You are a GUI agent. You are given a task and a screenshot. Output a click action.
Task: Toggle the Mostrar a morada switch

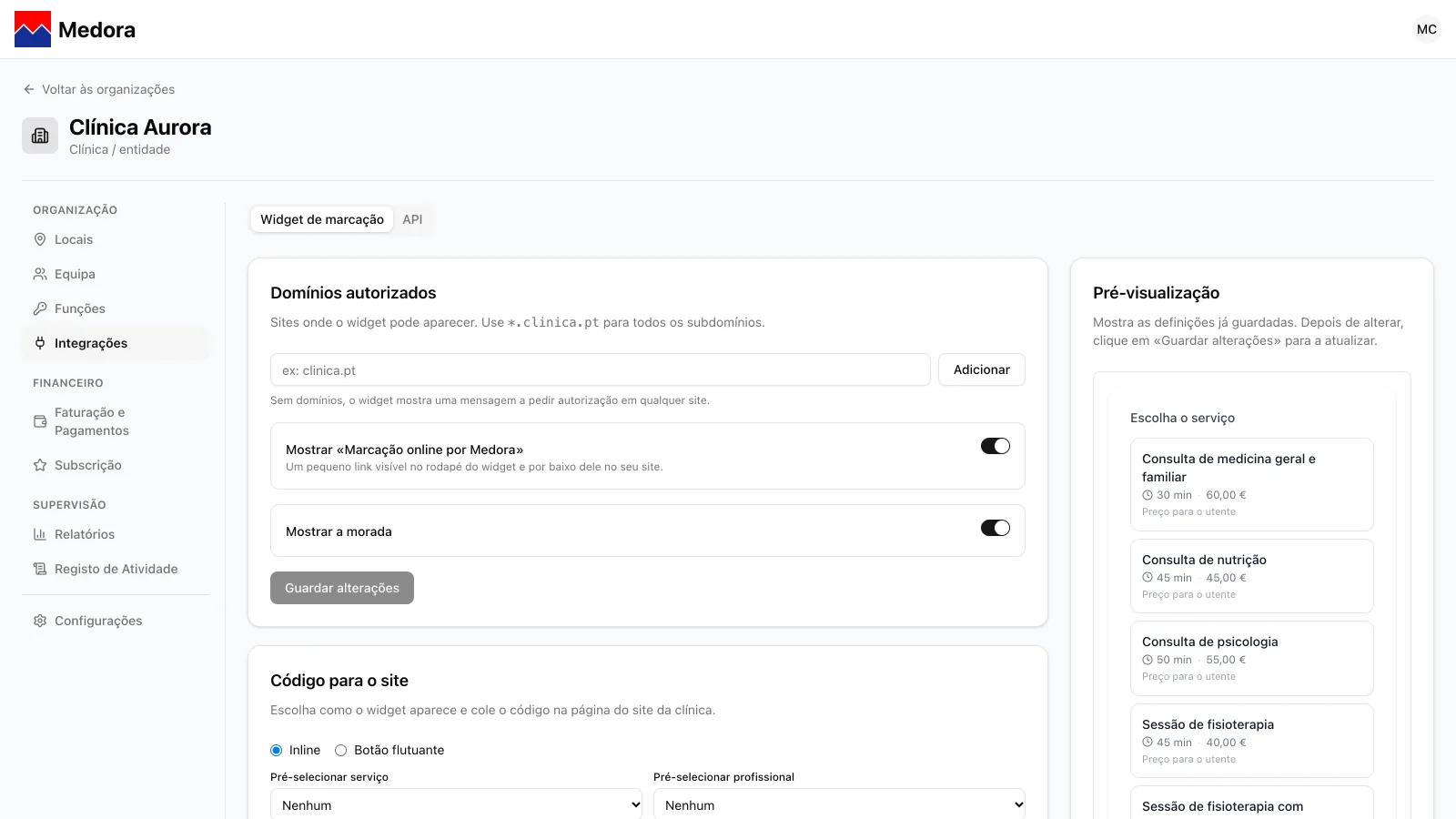(x=996, y=528)
